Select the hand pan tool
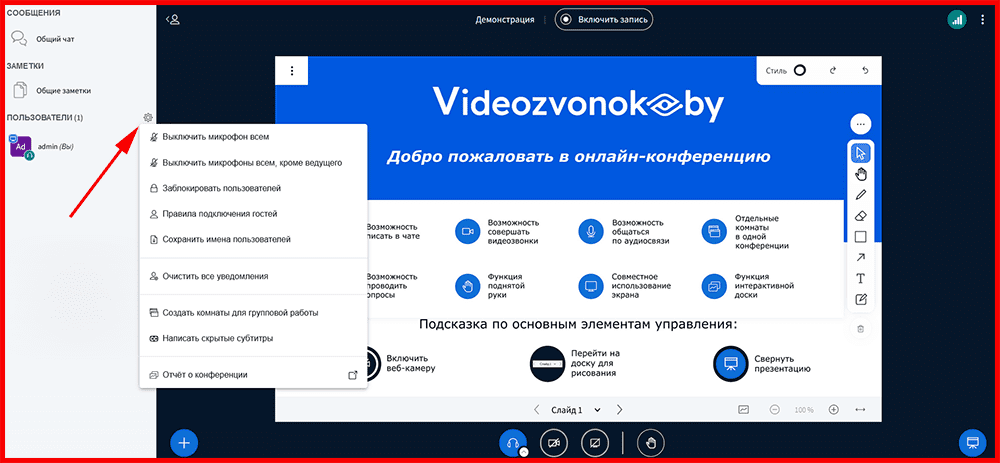The image size is (1000, 463). tap(860, 174)
